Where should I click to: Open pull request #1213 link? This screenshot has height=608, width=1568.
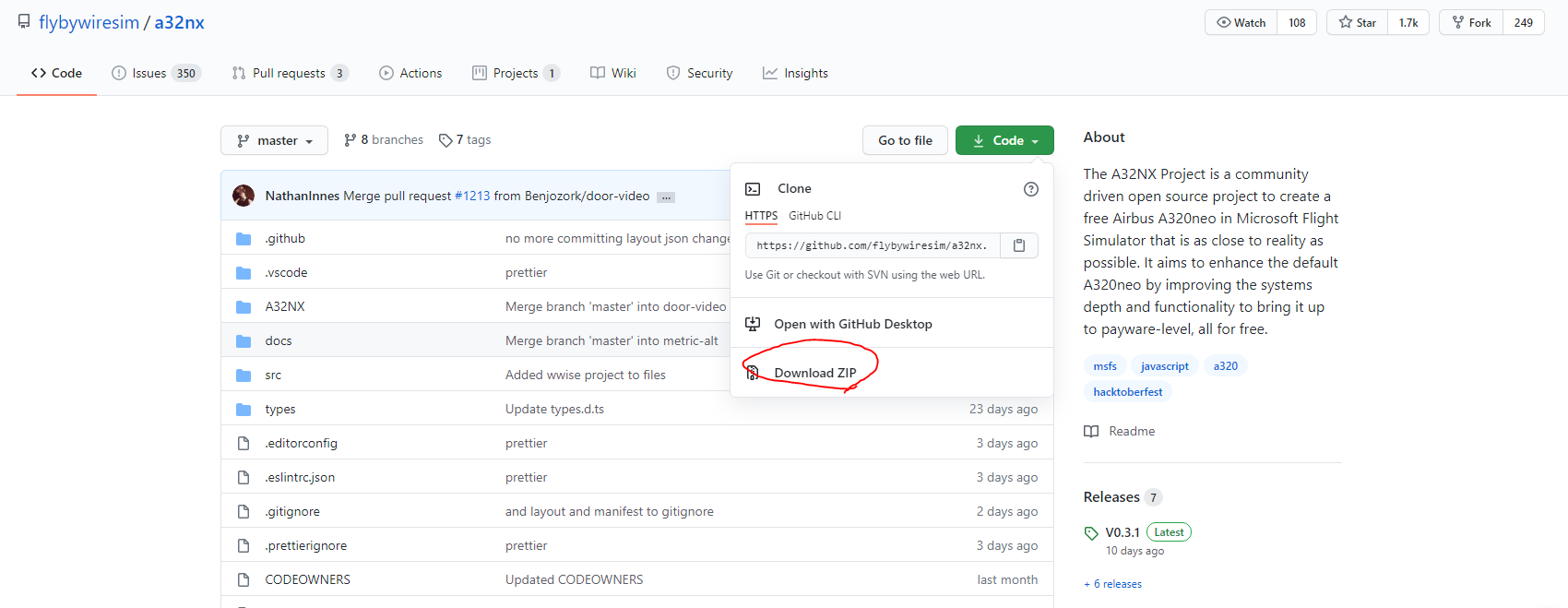(472, 196)
